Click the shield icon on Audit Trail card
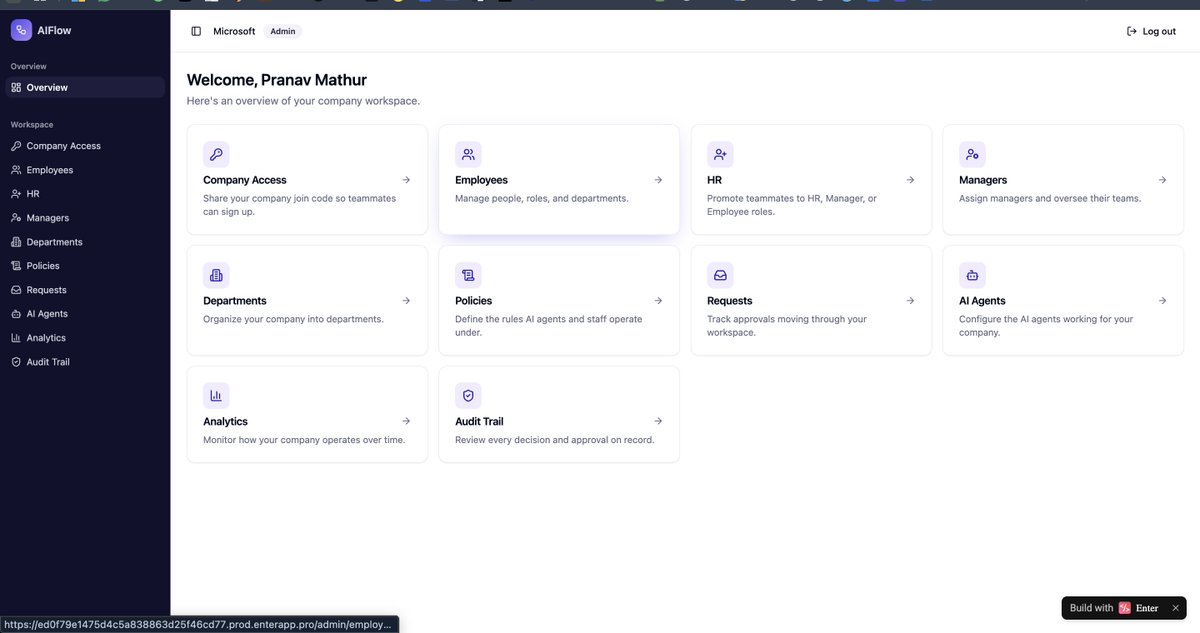This screenshot has width=1200, height=633. coord(468,395)
